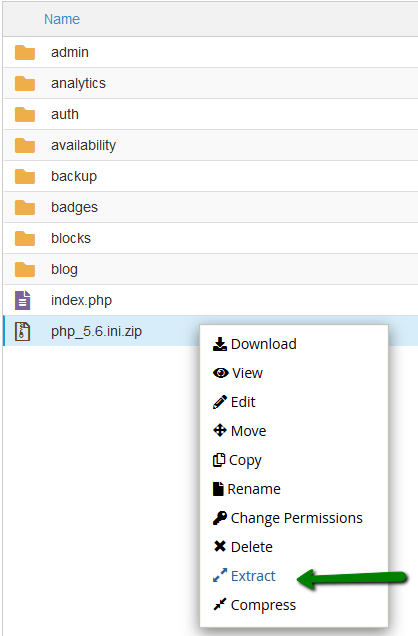Image resolution: width=418 pixels, height=636 pixels.
Task: Click the zip archive icon for php_5.6.ini.zip
Action: (23, 331)
